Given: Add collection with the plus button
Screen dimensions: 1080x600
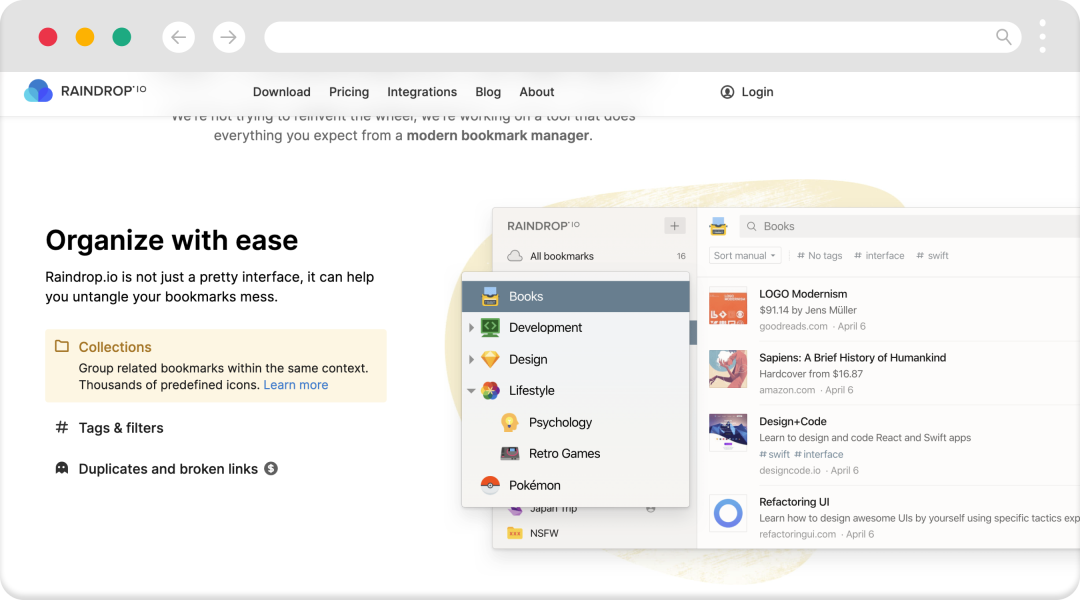Looking at the screenshot, I should (674, 226).
